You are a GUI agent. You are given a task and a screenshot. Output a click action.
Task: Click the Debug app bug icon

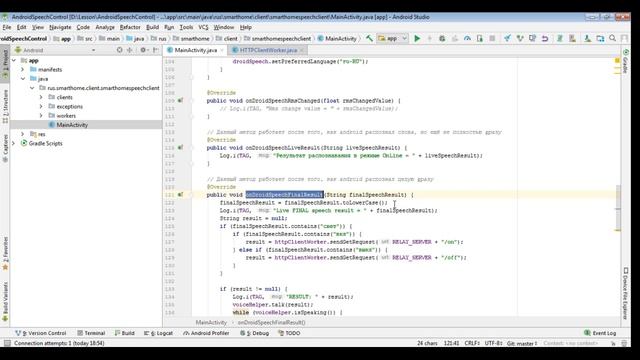(x=442, y=38)
